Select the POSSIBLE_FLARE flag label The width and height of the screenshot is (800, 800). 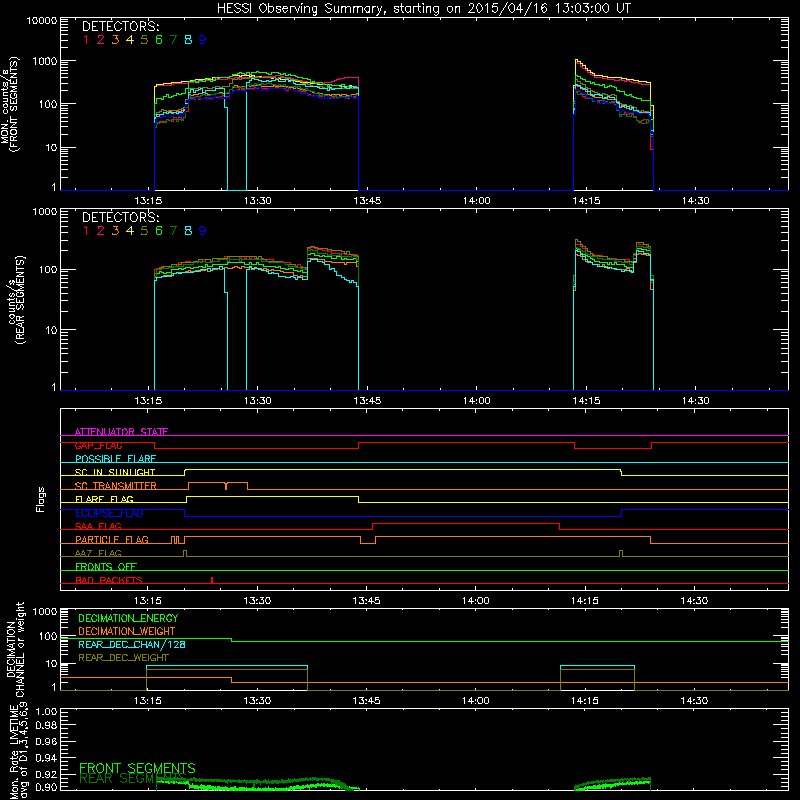[115, 459]
